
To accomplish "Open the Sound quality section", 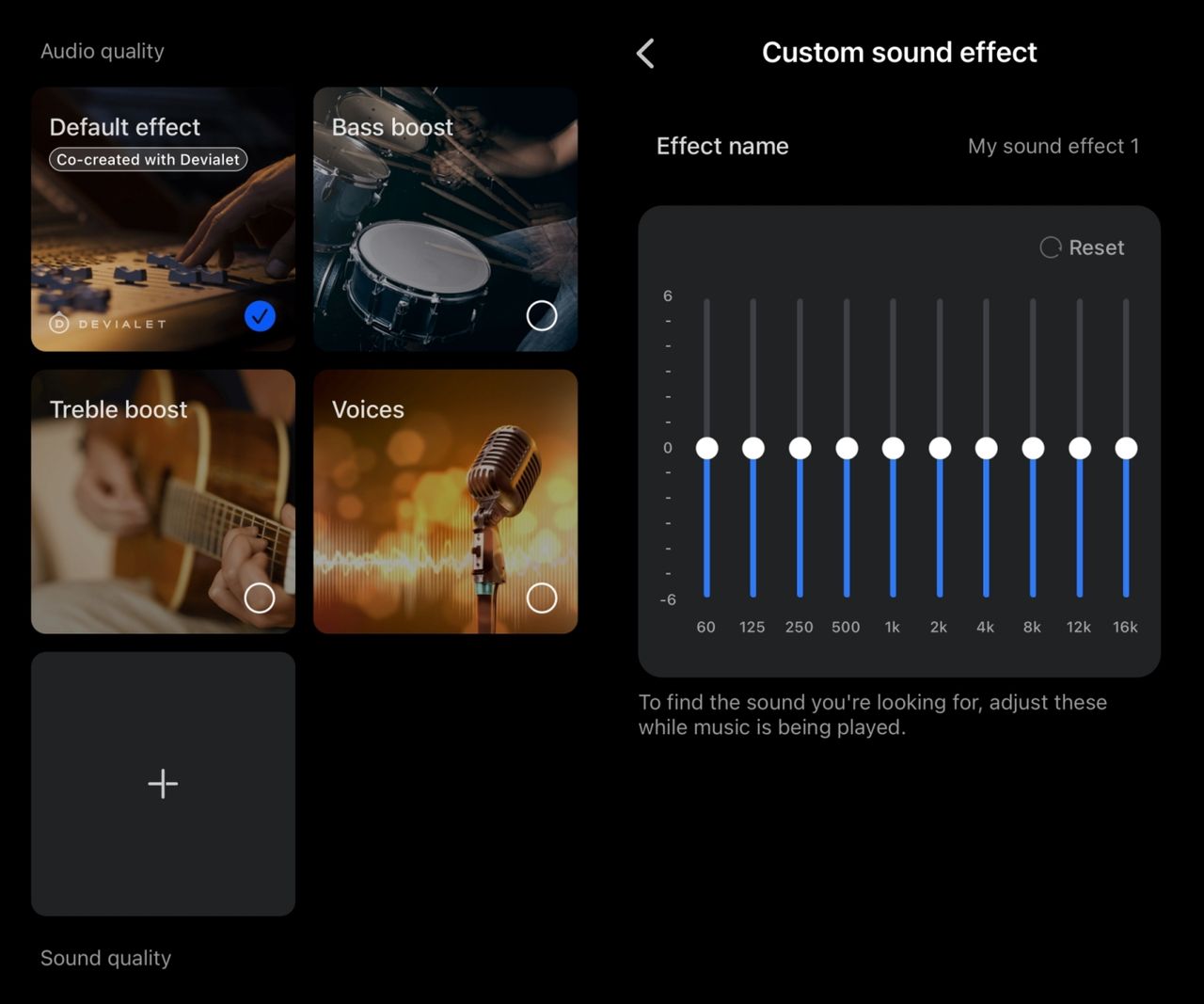I will (x=105, y=958).
